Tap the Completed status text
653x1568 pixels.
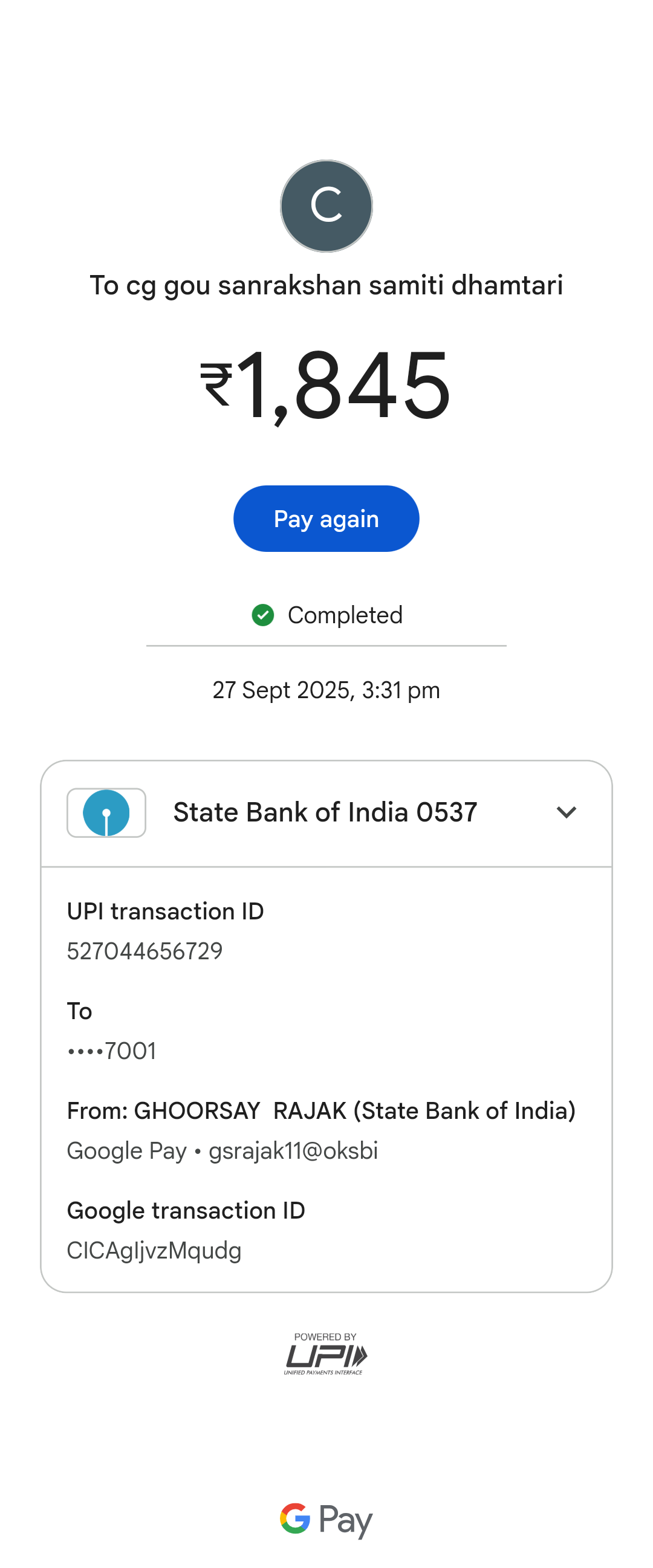pos(345,615)
